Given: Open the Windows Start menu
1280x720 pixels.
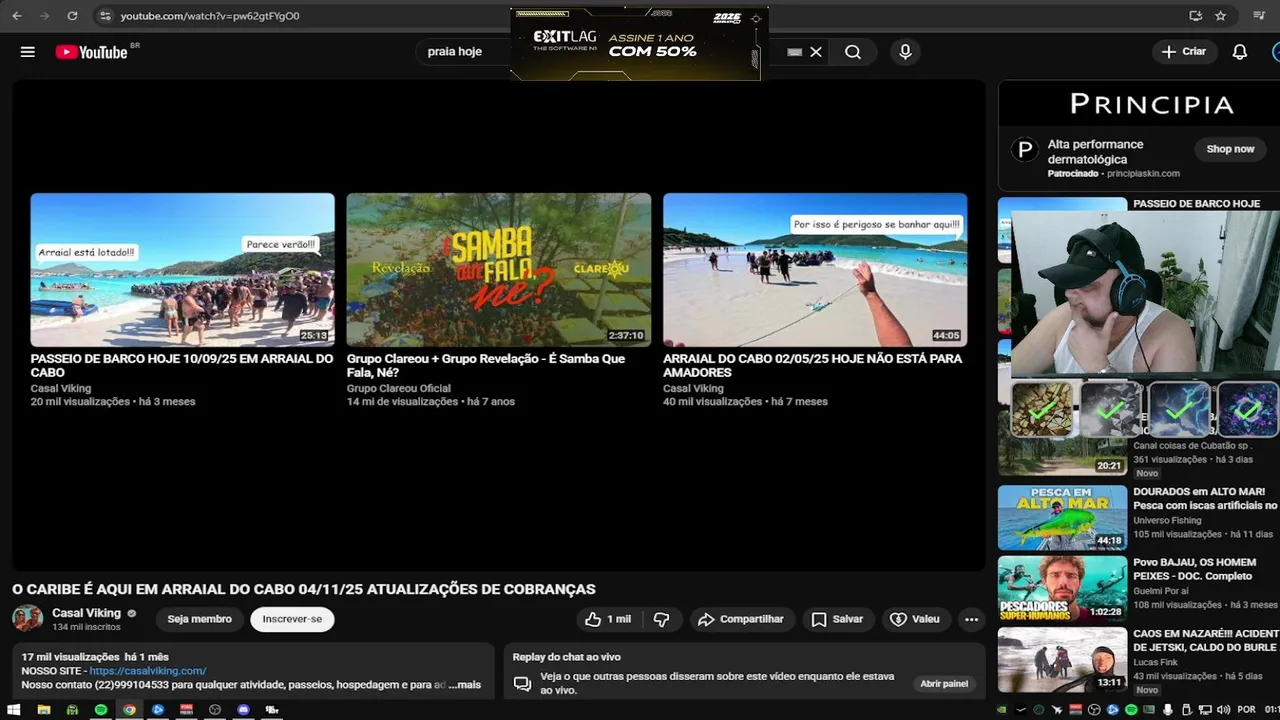Looking at the screenshot, I should click(x=14, y=710).
